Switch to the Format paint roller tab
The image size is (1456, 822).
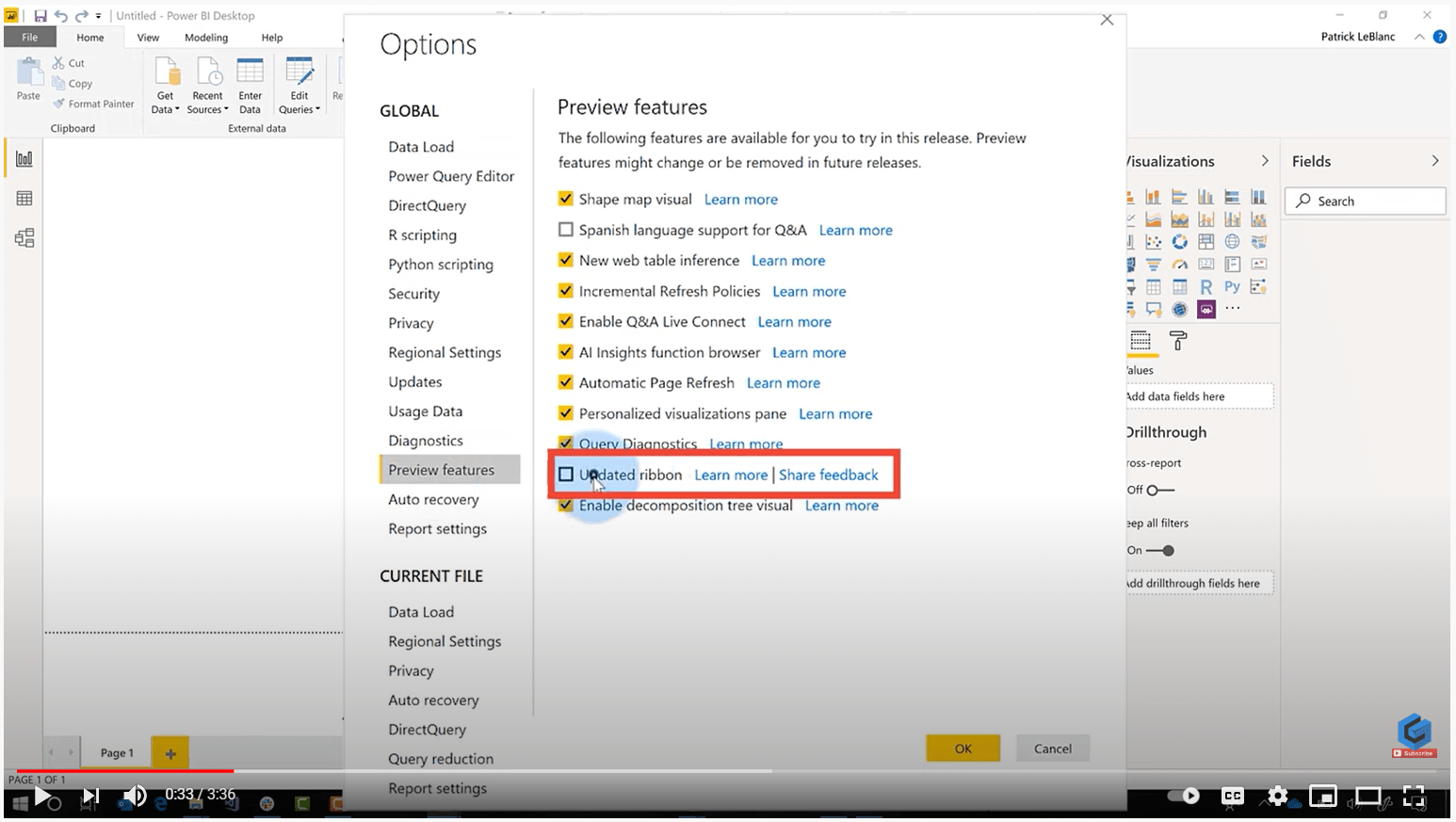[x=1178, y=340]
